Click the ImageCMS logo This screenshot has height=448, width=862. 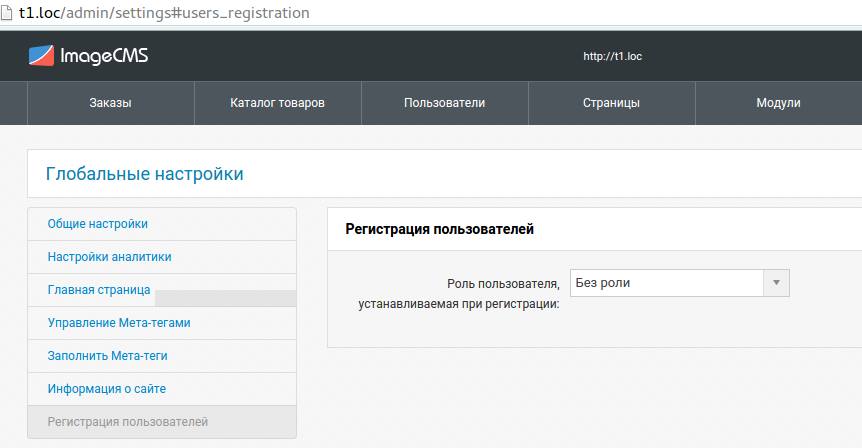coord(89,56)
